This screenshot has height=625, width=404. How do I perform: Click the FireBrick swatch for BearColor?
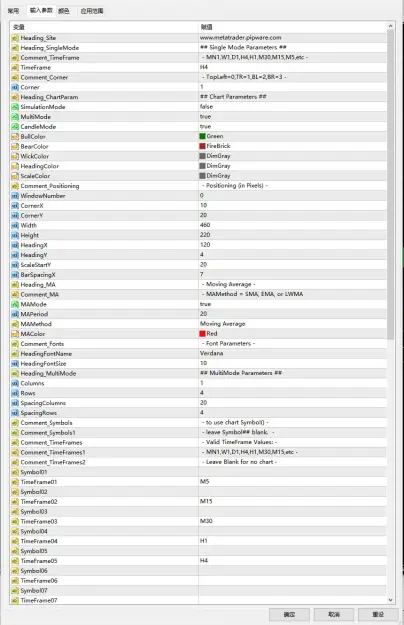point(202,146)
